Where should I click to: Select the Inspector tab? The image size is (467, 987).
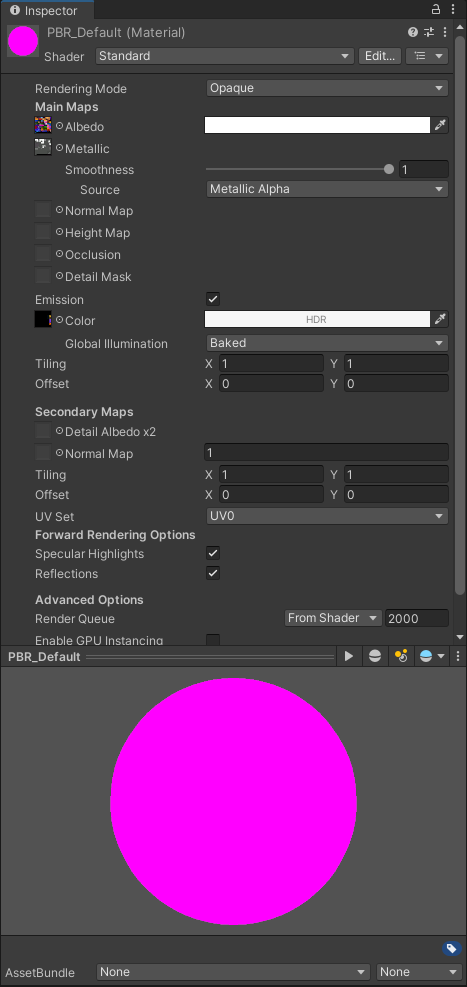click(x=47, y=11)
